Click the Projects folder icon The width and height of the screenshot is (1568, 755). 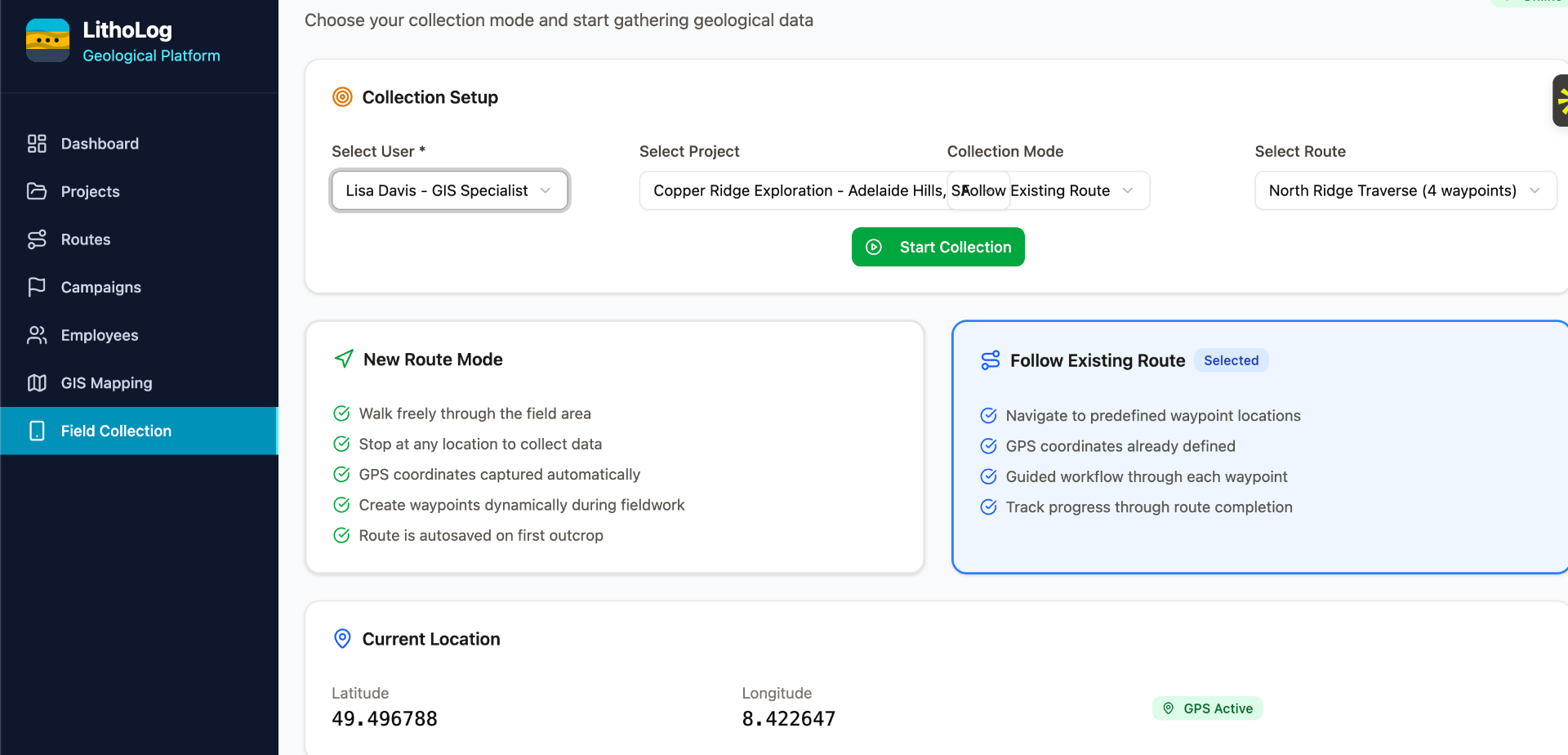(x=37, y=191)
